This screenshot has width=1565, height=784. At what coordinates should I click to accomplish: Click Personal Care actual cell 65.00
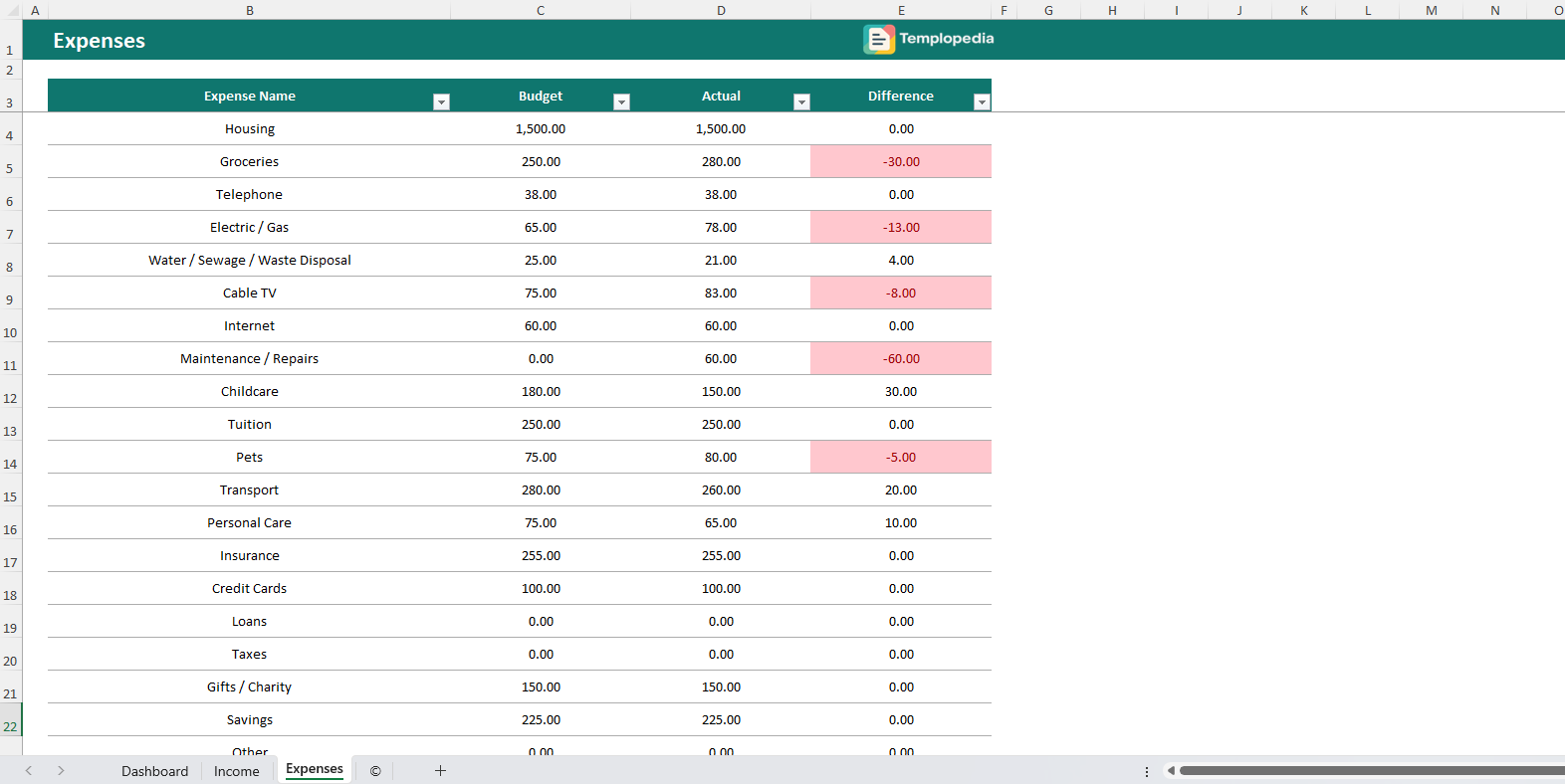click(721, 523)
